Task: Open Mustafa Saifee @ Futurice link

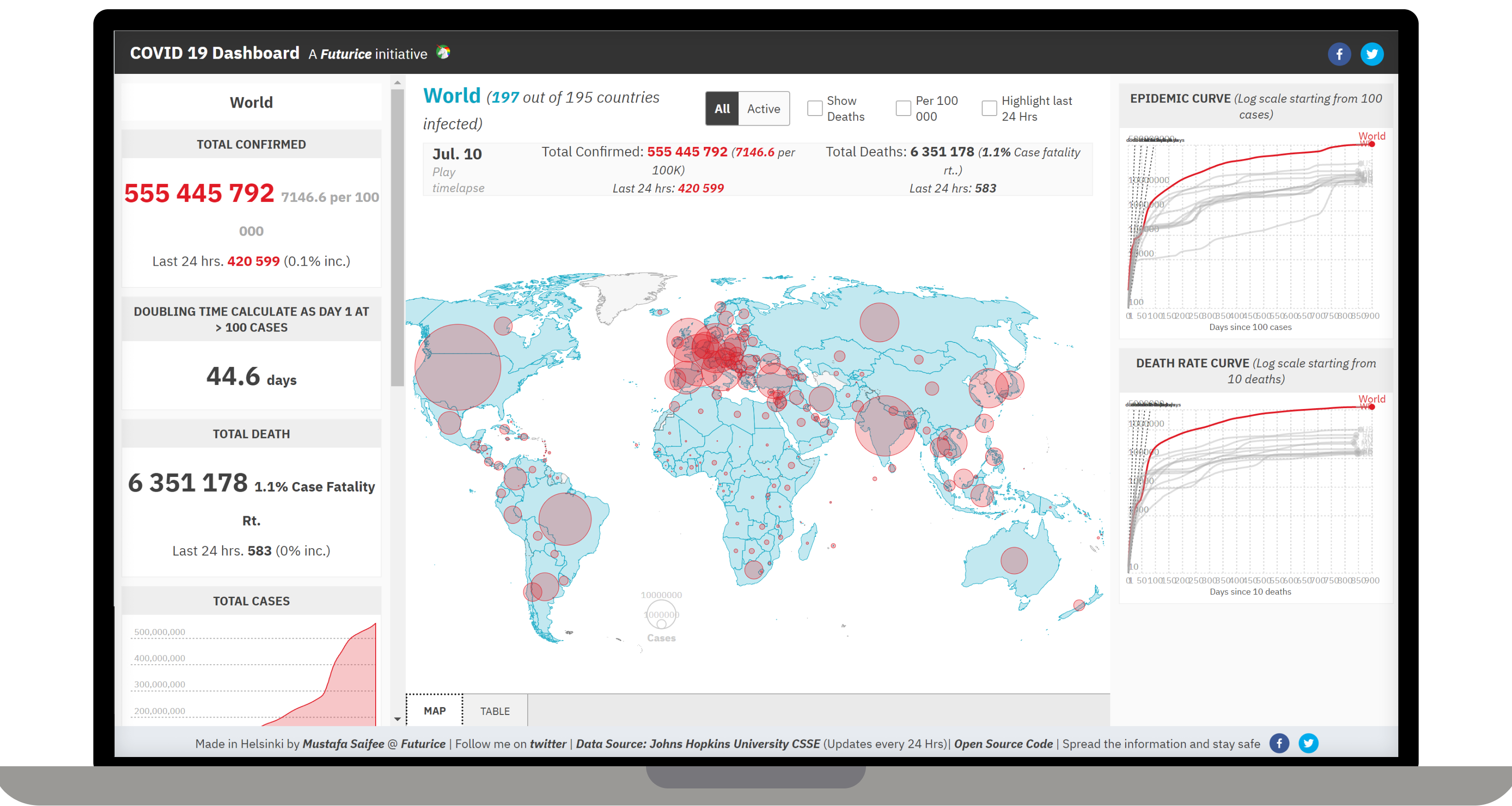Action: (374, 743)
